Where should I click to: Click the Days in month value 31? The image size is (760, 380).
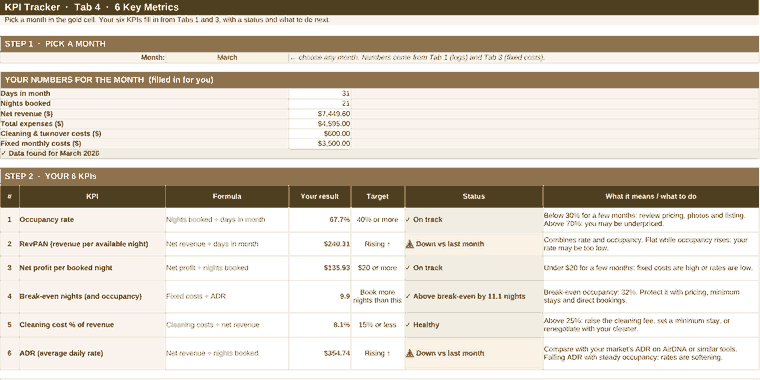tap(320, 94)
